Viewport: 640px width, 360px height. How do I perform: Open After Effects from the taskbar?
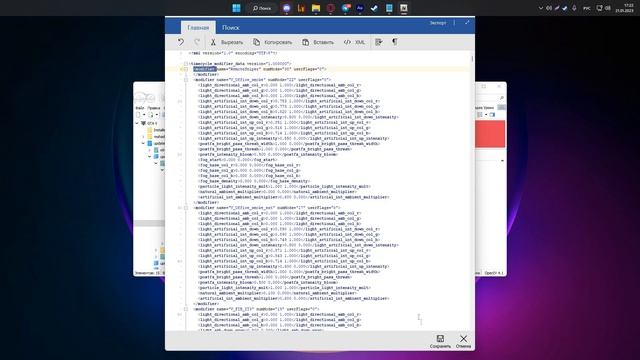point(360,8)
